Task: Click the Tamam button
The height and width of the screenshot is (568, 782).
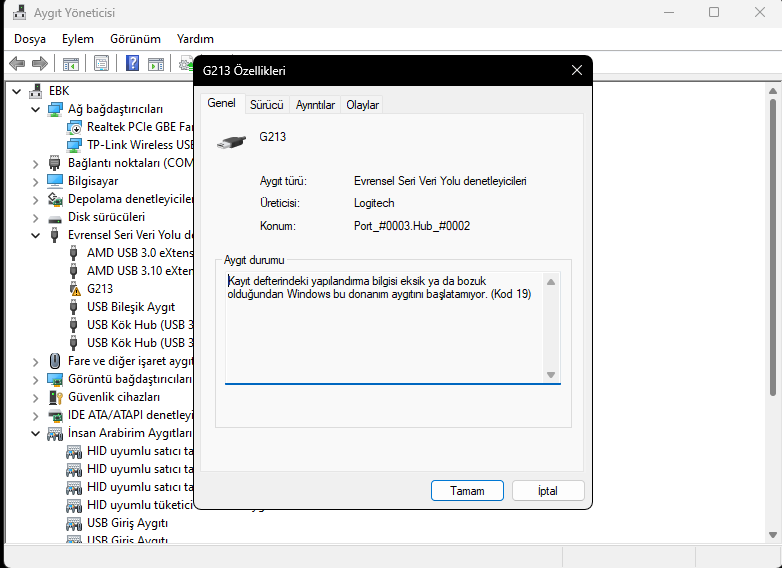Action: [x=467, y=491]
